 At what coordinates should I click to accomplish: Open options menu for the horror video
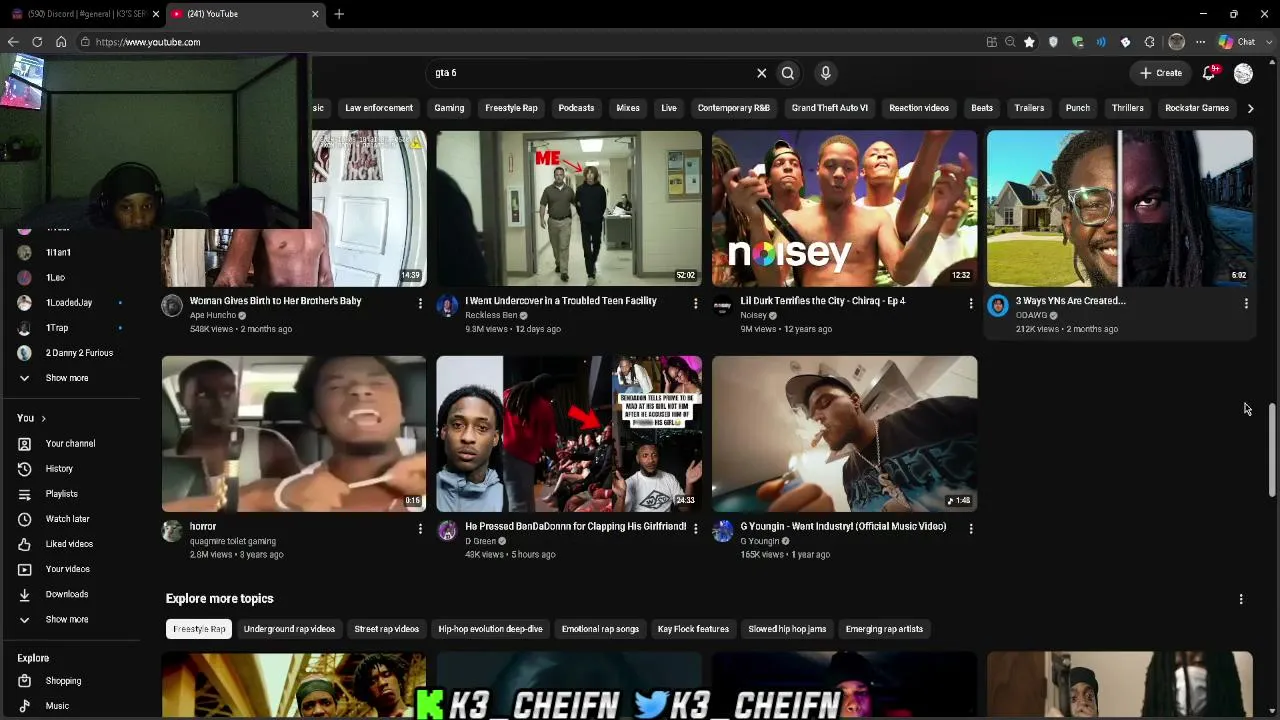click(420, 529)
